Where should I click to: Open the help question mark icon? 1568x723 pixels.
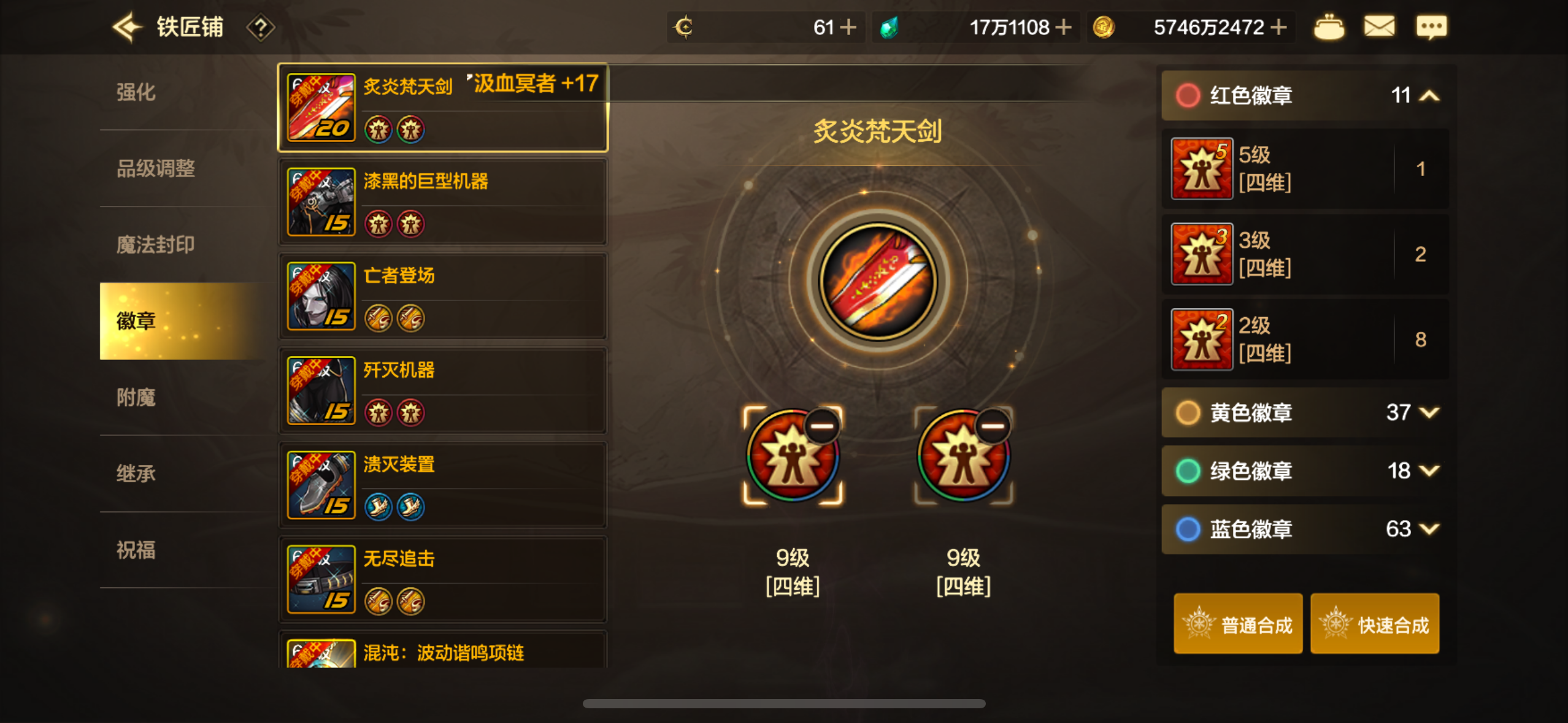coord(261,28)
